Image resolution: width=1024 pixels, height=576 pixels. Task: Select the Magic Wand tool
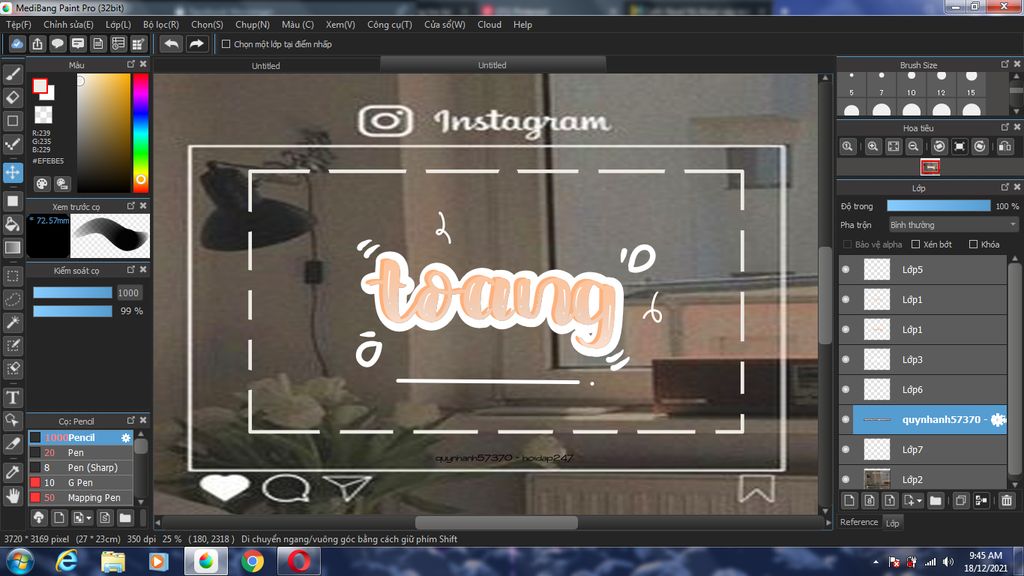(x=12, y=323)
